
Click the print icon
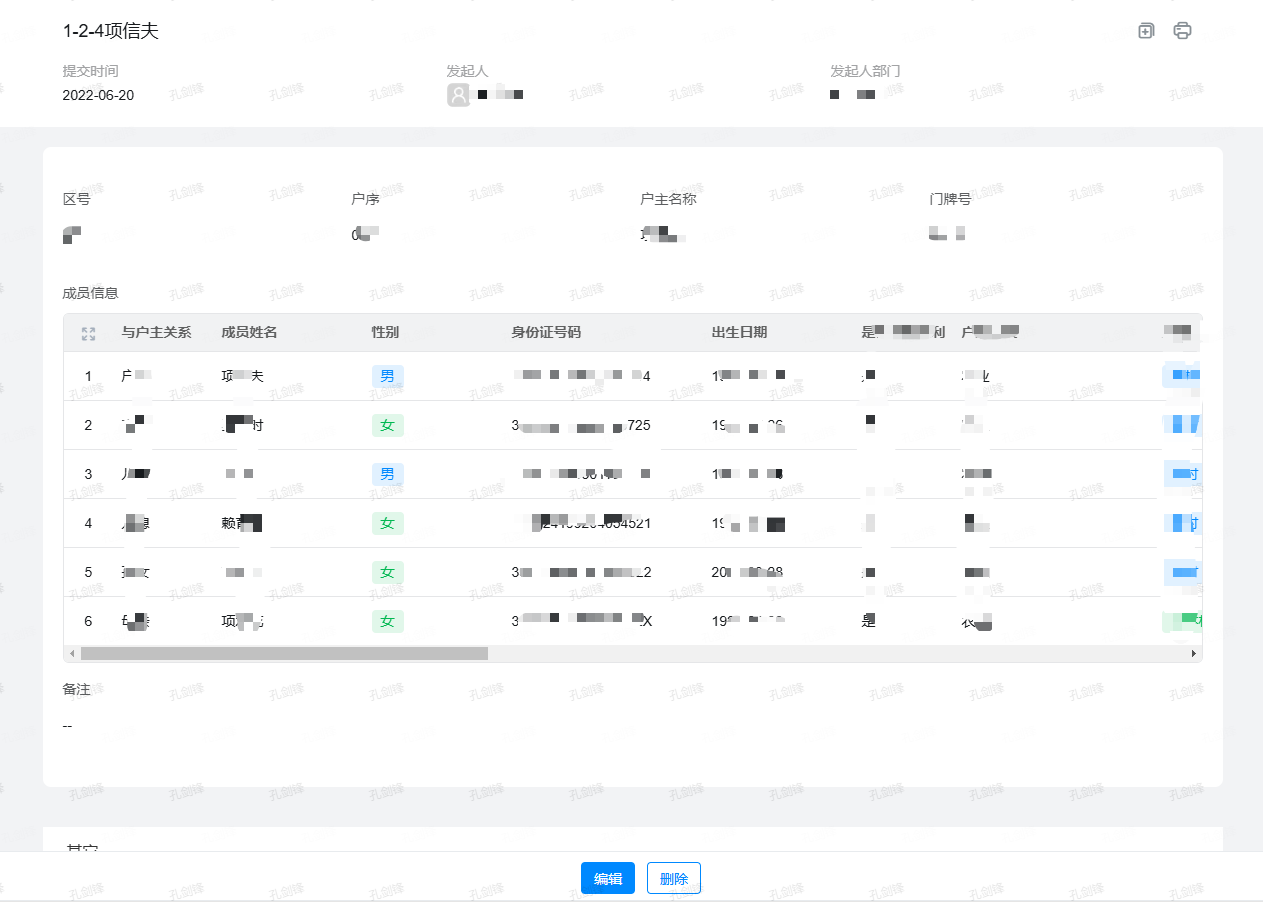coord(1182,31)
